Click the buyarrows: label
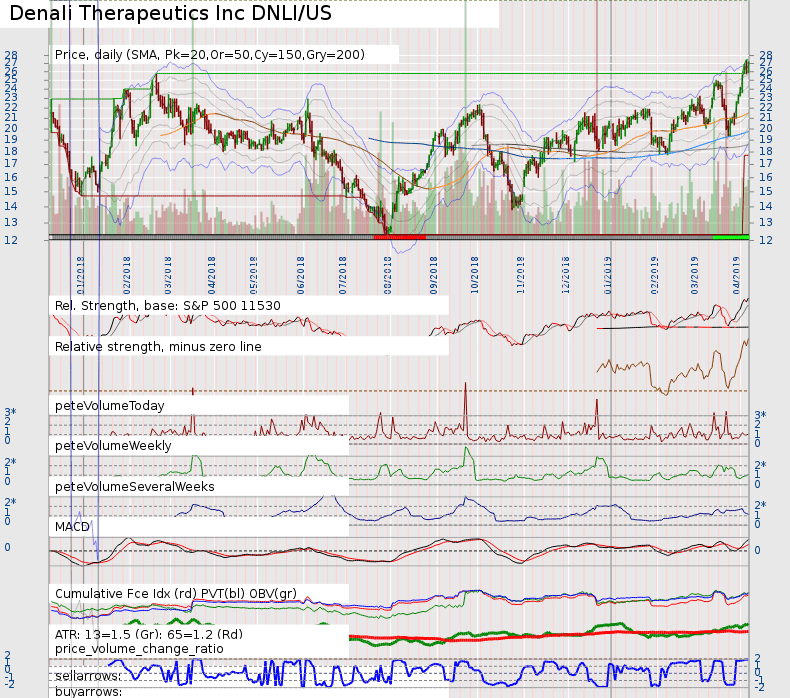The width and height of the screenshot is (790, 698). click(x=88, y=691)
